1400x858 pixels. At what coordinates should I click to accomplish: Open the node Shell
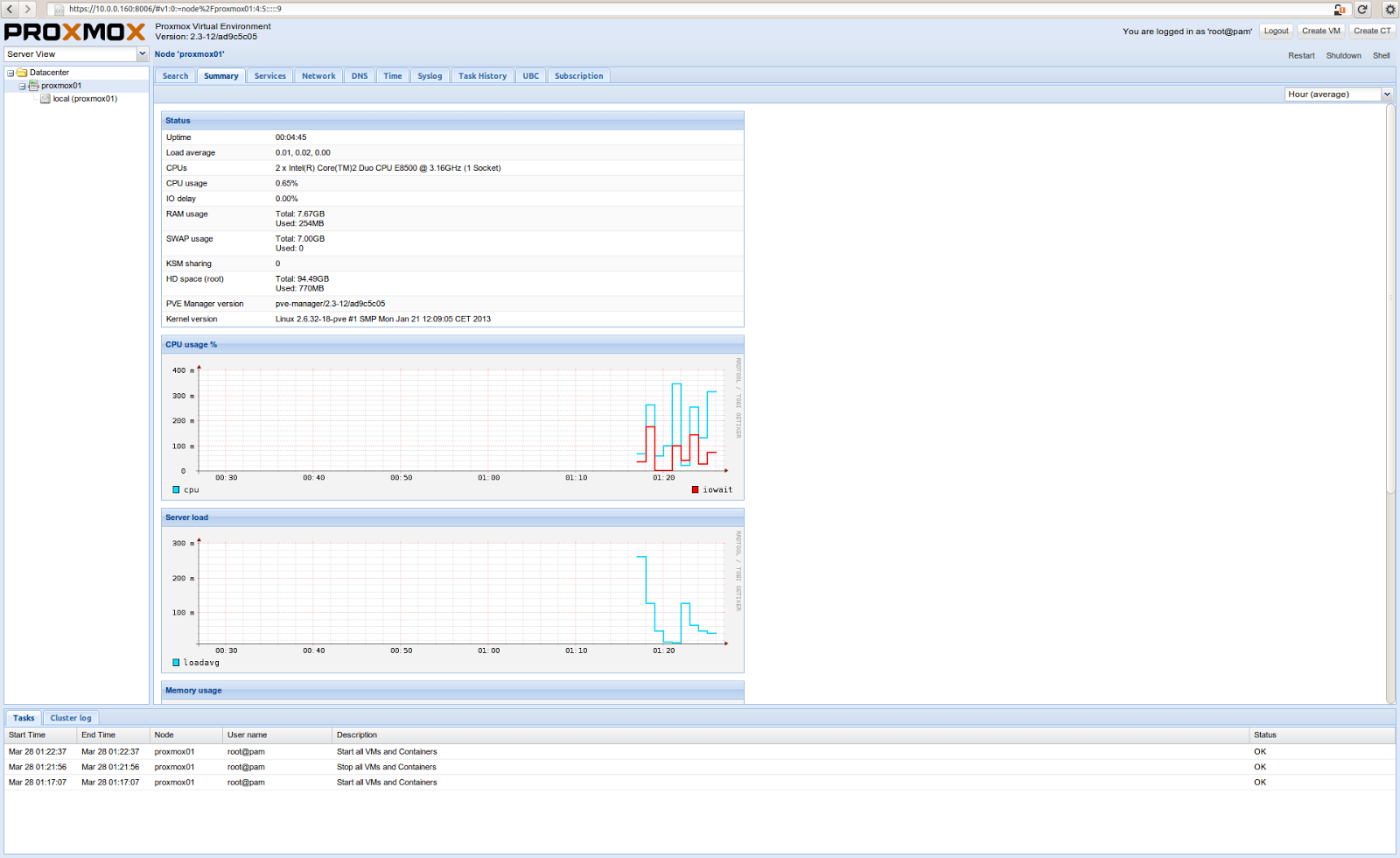coord(1381,56)
